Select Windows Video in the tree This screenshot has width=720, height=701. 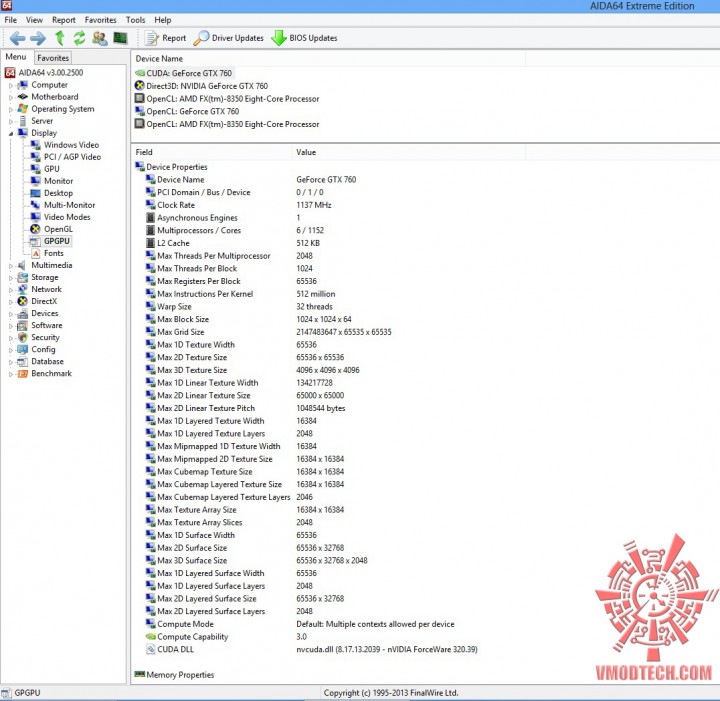point(71,145)
